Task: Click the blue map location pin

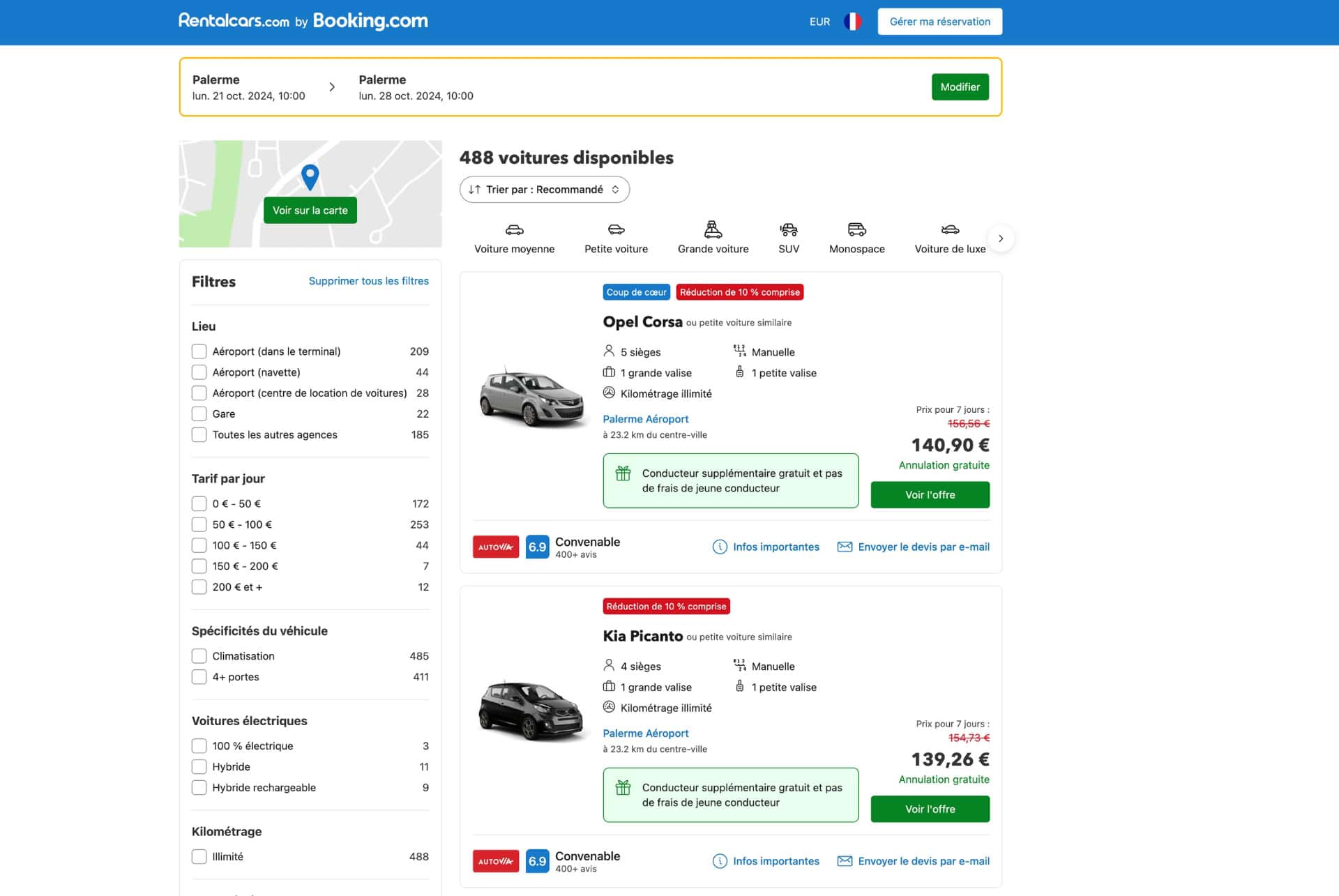Action: tap(310, 177)
